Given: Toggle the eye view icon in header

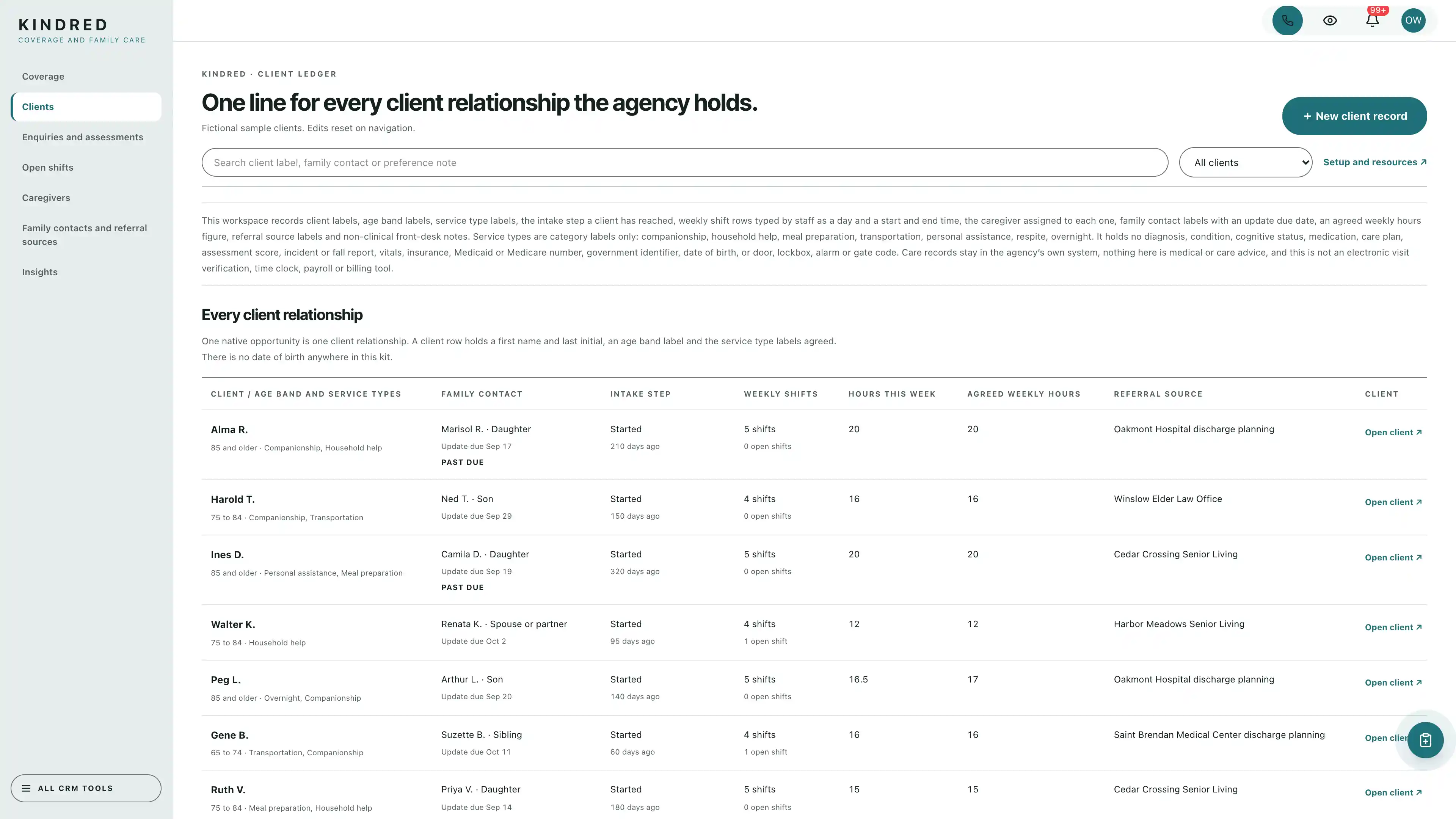Looking at the screenshot, I should point(1330,20).
